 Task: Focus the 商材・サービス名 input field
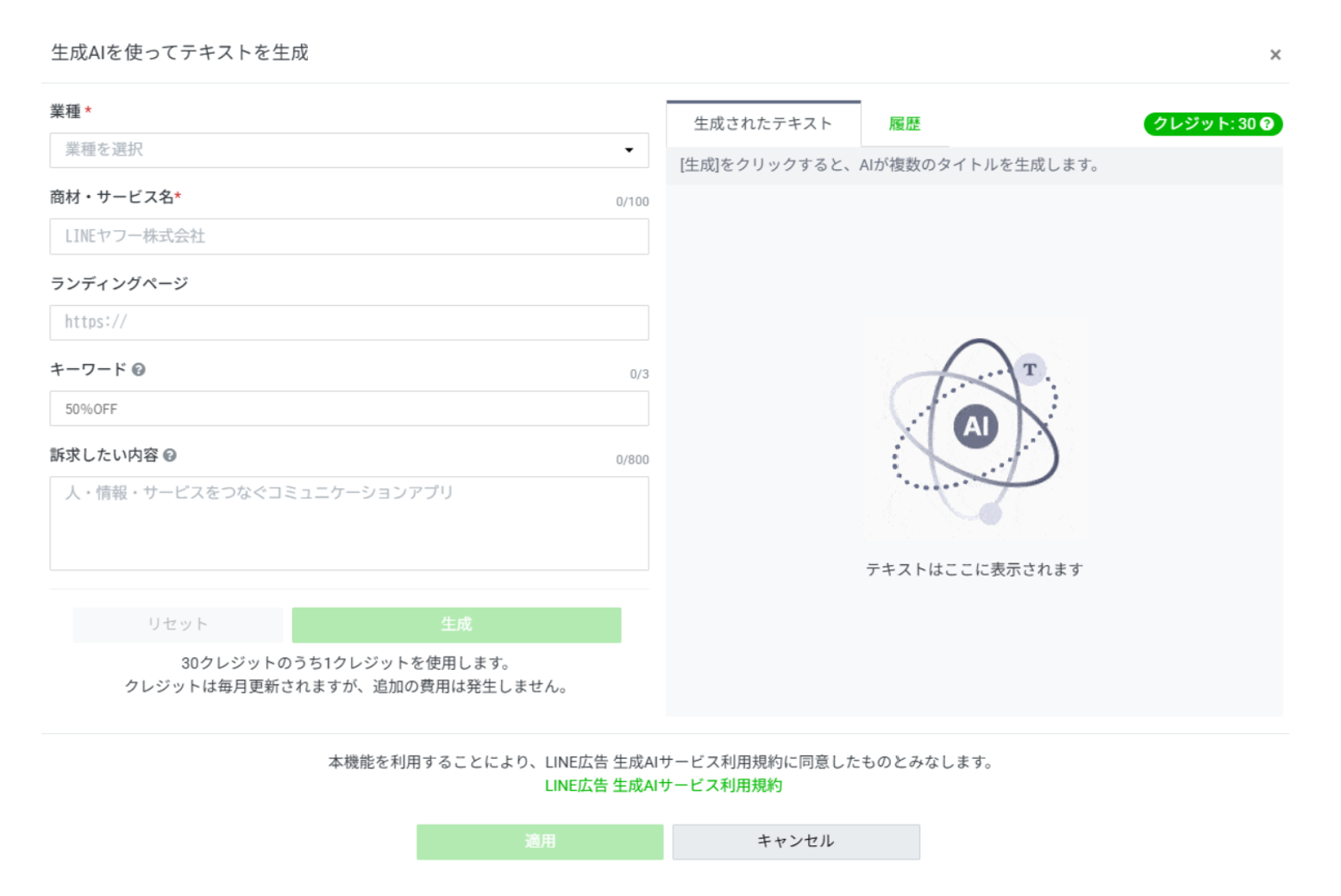point(348,236)
